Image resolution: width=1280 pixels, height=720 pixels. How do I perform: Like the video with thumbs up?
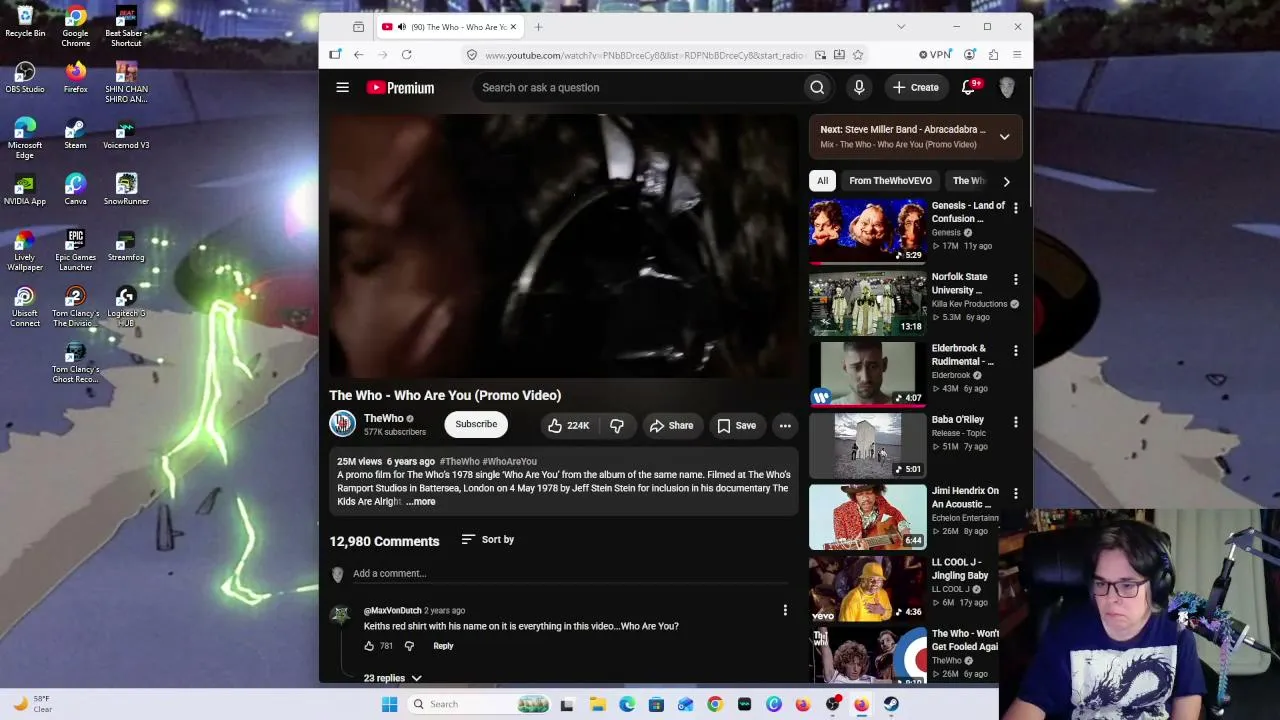pyautogui.click(x=567, y=426)
